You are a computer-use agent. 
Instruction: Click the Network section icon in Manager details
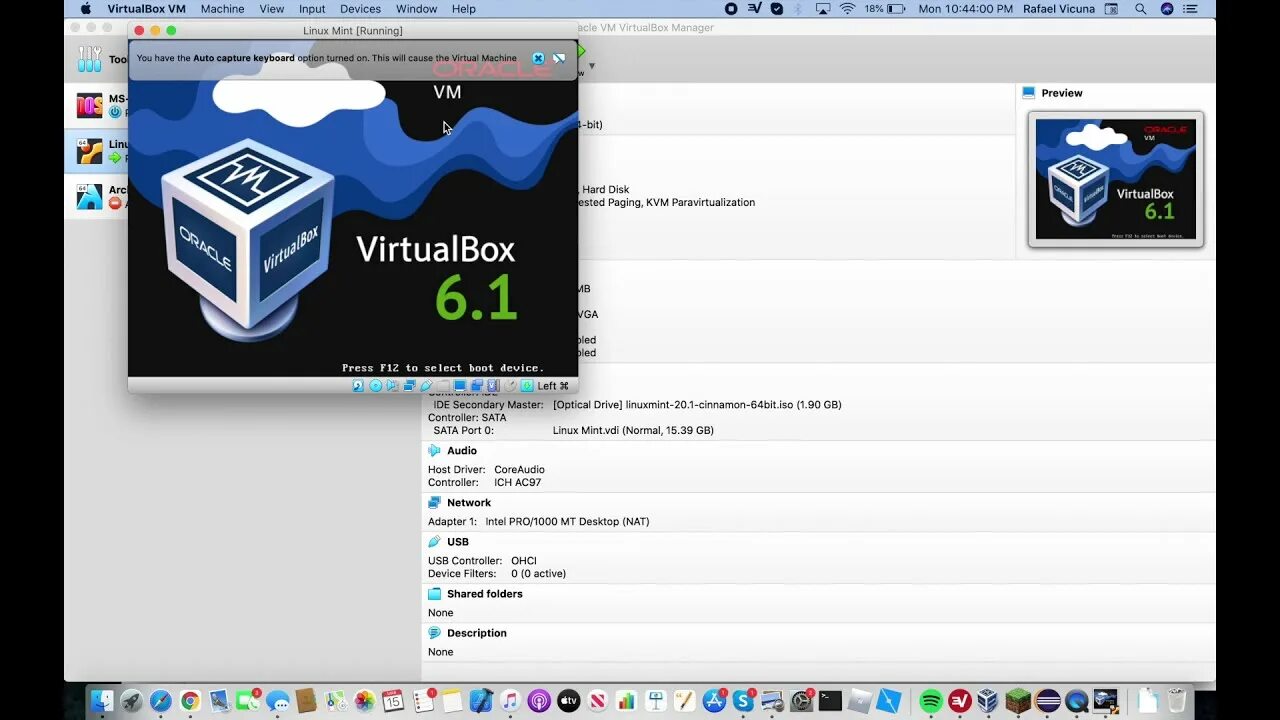pyautogui.click(x=434, y=503)
